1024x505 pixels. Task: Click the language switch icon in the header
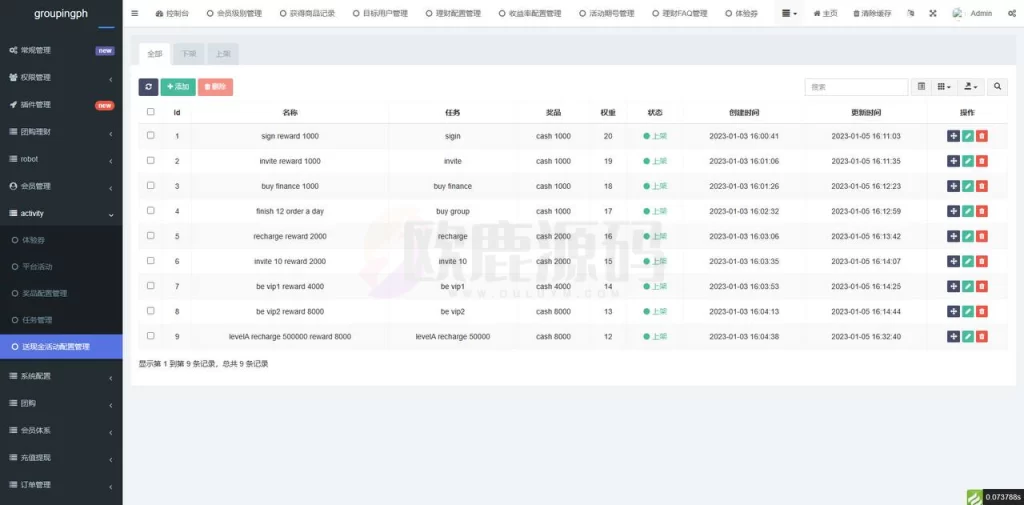pyautogui.click(x=911, y=13)
